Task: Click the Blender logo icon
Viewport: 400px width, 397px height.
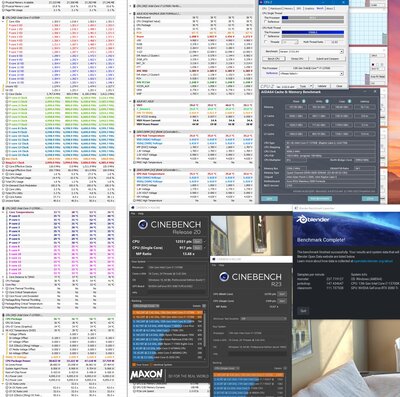Action: point(302,219)
